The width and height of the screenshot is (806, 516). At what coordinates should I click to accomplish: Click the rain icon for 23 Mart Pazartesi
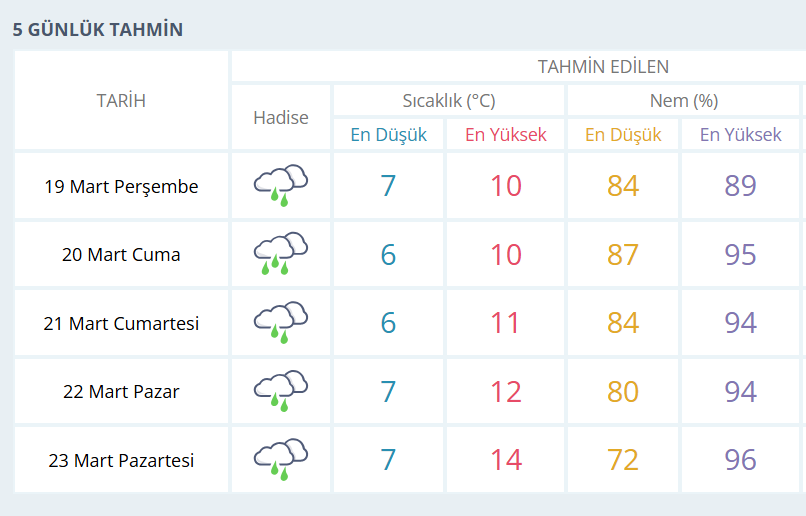[x=280, y=460]
